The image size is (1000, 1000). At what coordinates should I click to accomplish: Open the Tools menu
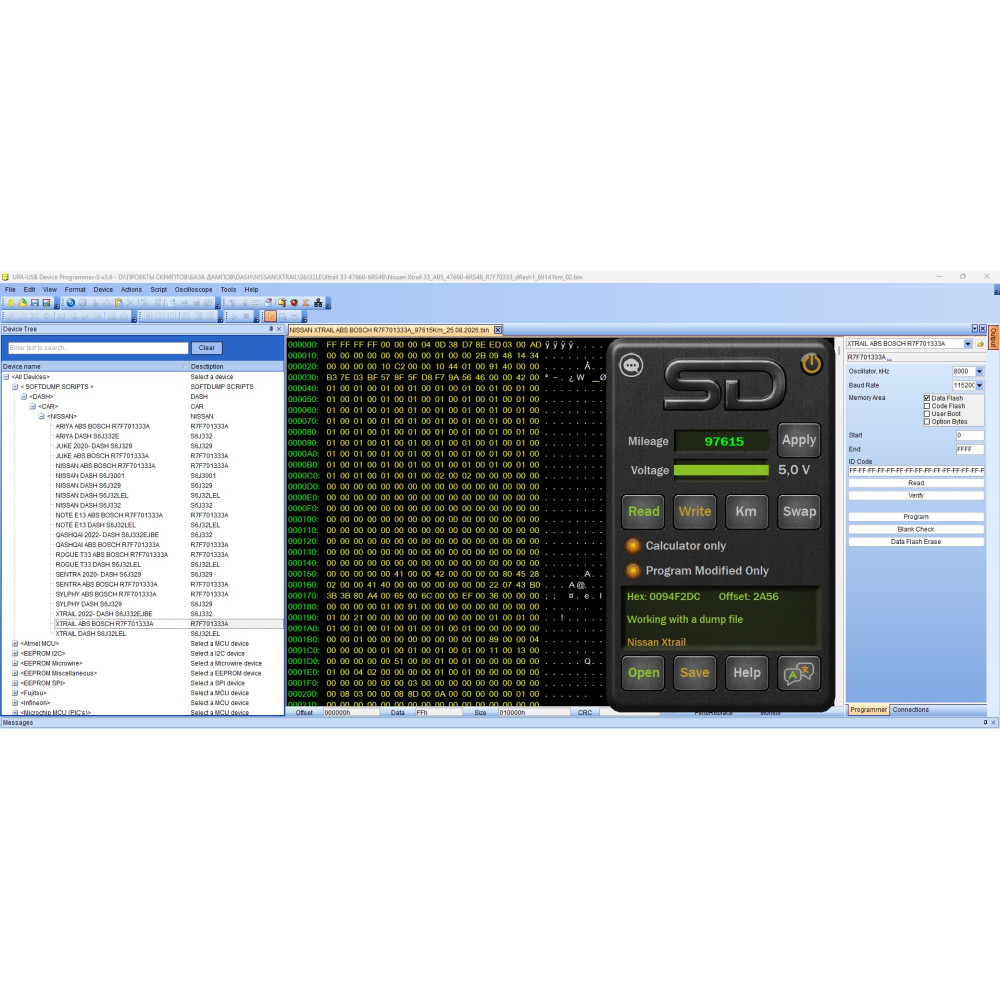pos(228,290)
